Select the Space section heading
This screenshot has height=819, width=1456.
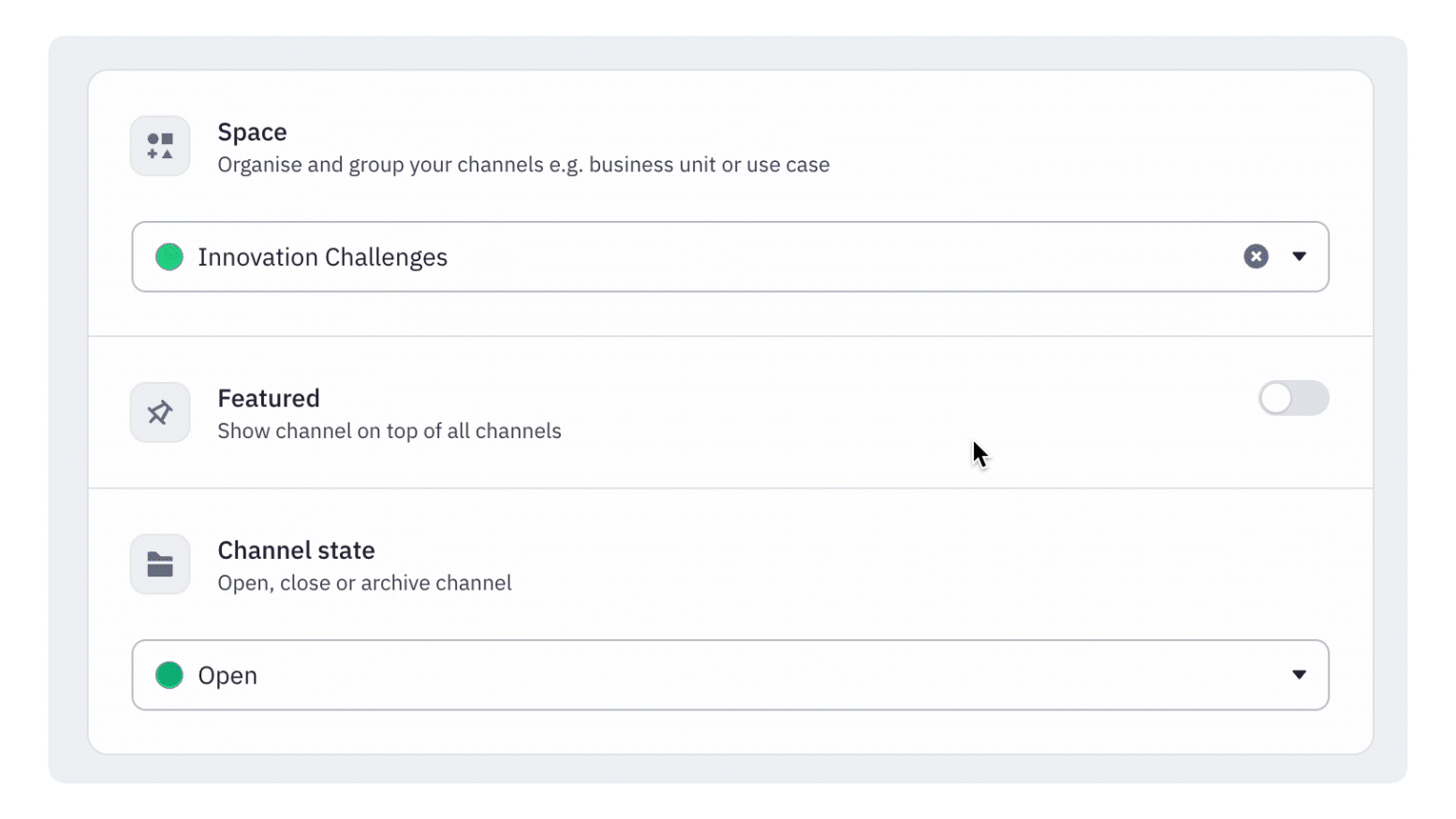(x=252, y=132)
